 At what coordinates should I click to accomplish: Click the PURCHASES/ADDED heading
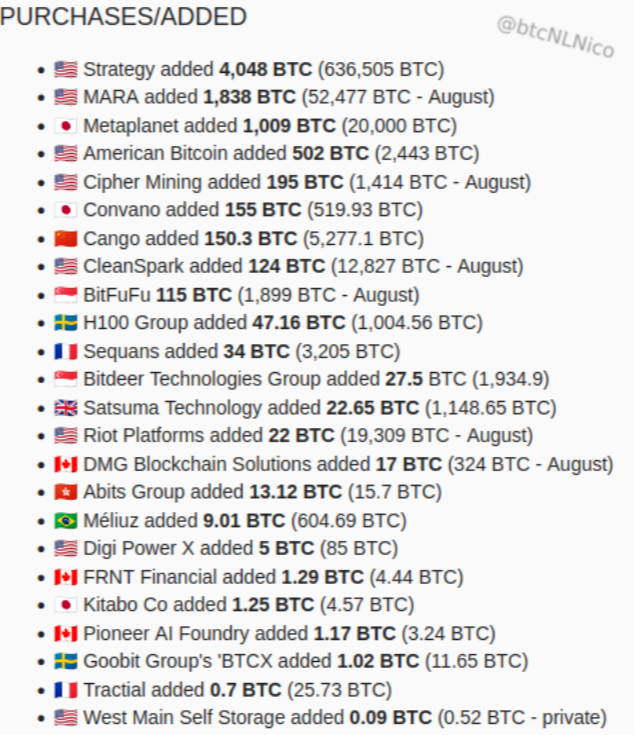(x=123, y=17)
